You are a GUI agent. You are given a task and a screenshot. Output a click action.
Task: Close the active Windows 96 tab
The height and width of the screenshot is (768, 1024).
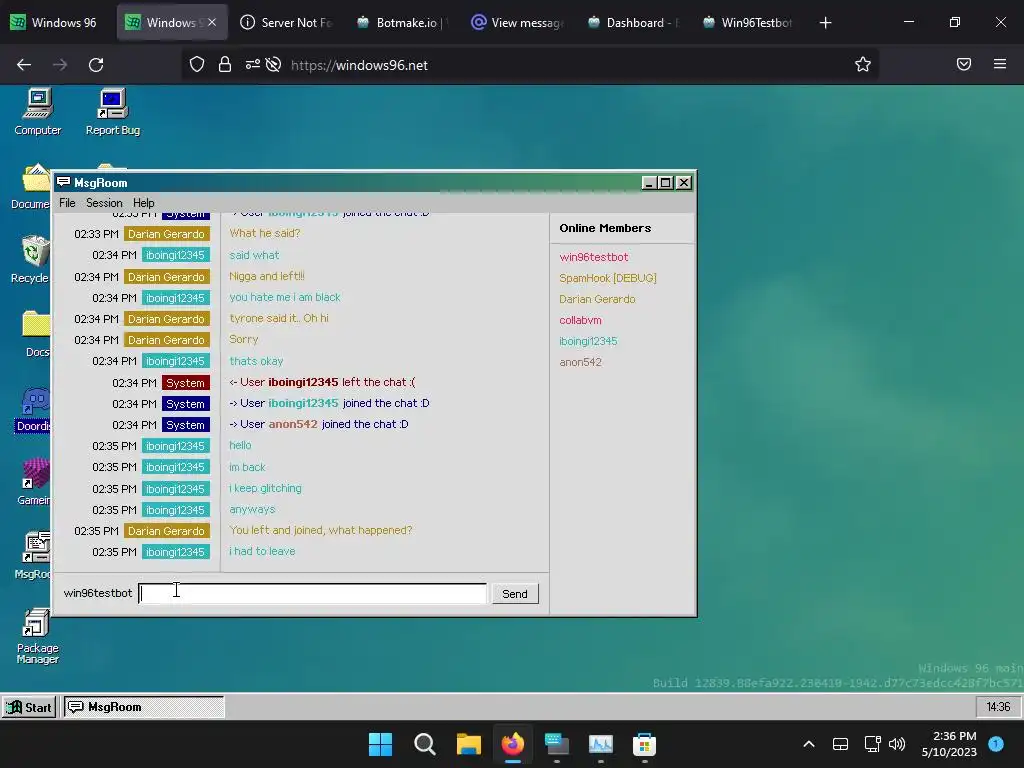212,22
